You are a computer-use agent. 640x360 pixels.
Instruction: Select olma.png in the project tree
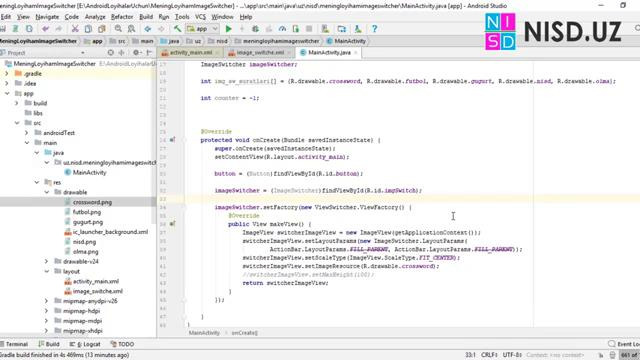pyautogui.click(x=85, y=252)
